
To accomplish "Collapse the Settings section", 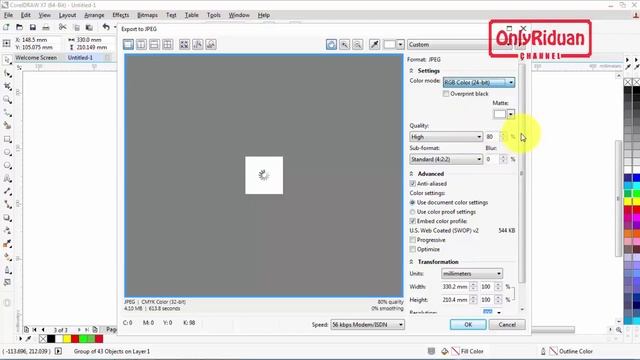I will [x=411, y=71].
